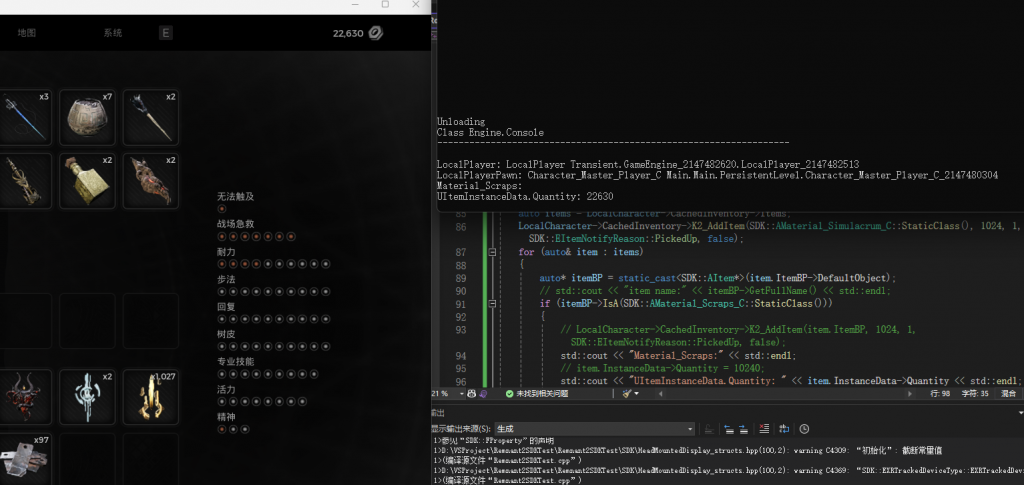Image resolution: width=1024 pixels, height=485 pixels.
Task: Click the code cleanup brush icon
Action: [x=626, y=394]
